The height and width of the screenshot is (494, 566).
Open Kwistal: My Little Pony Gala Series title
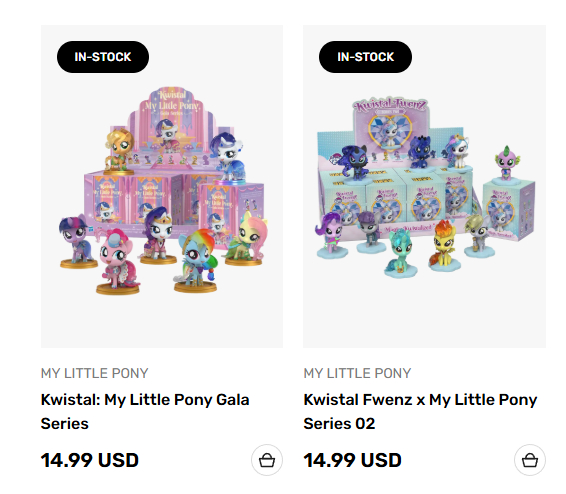(x=145, y=411)
